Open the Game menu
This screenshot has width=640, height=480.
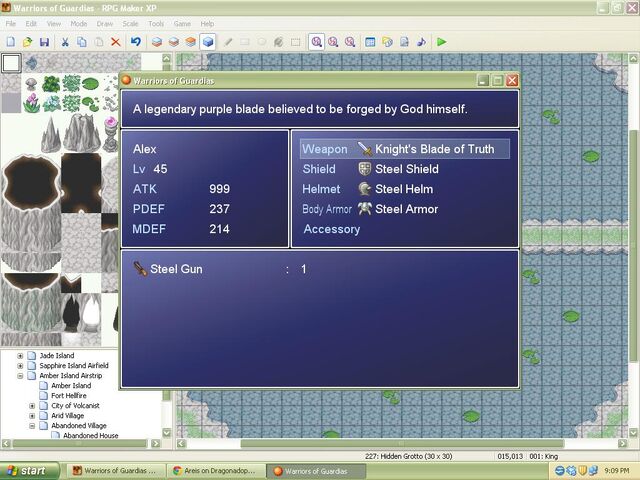point(182,24)
